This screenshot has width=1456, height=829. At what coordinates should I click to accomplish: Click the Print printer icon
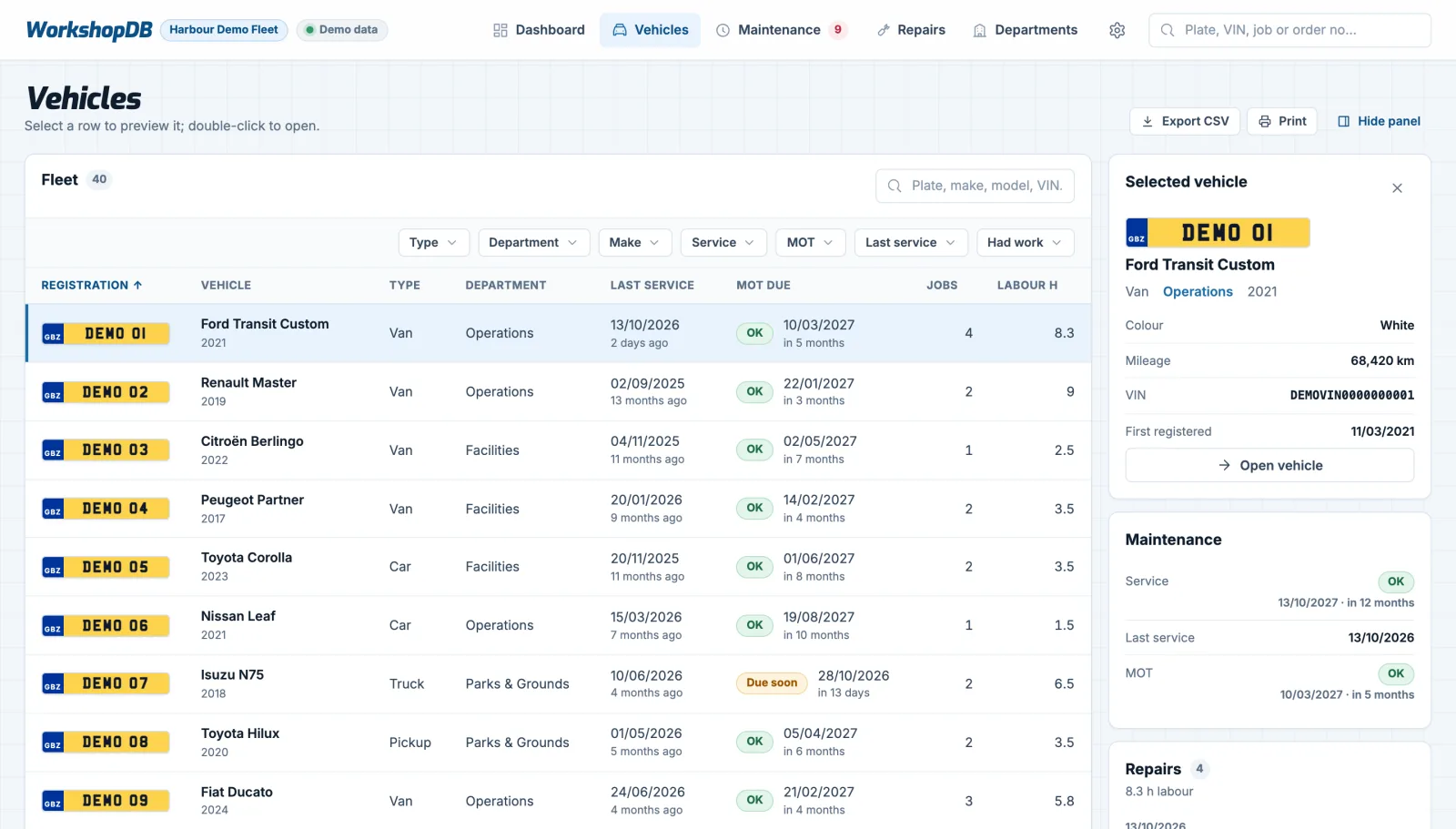click(1265, 121)
